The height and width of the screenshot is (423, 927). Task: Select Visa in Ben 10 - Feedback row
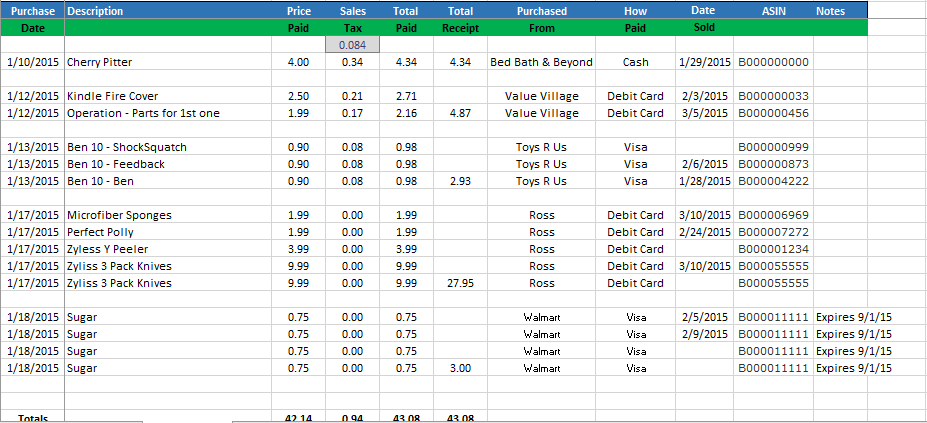coord(636,164)
